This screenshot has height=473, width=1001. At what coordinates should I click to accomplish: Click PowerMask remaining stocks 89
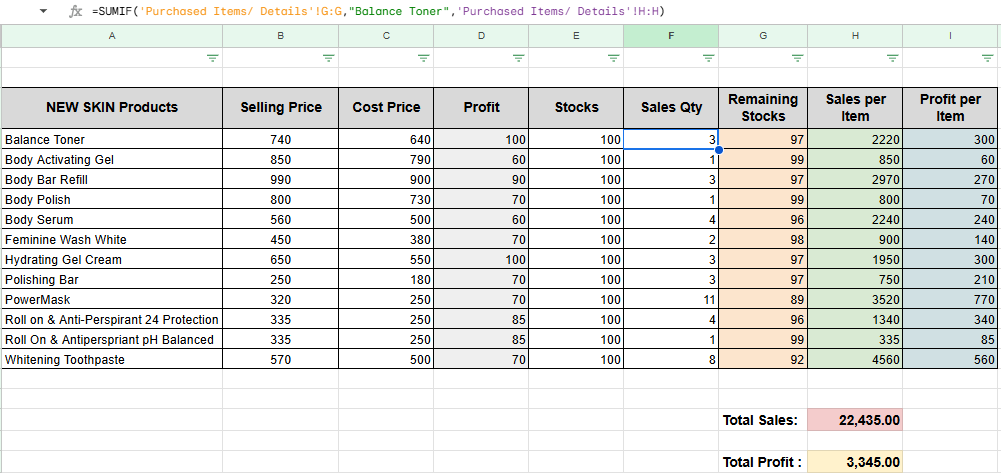click(x=763, y=299)
